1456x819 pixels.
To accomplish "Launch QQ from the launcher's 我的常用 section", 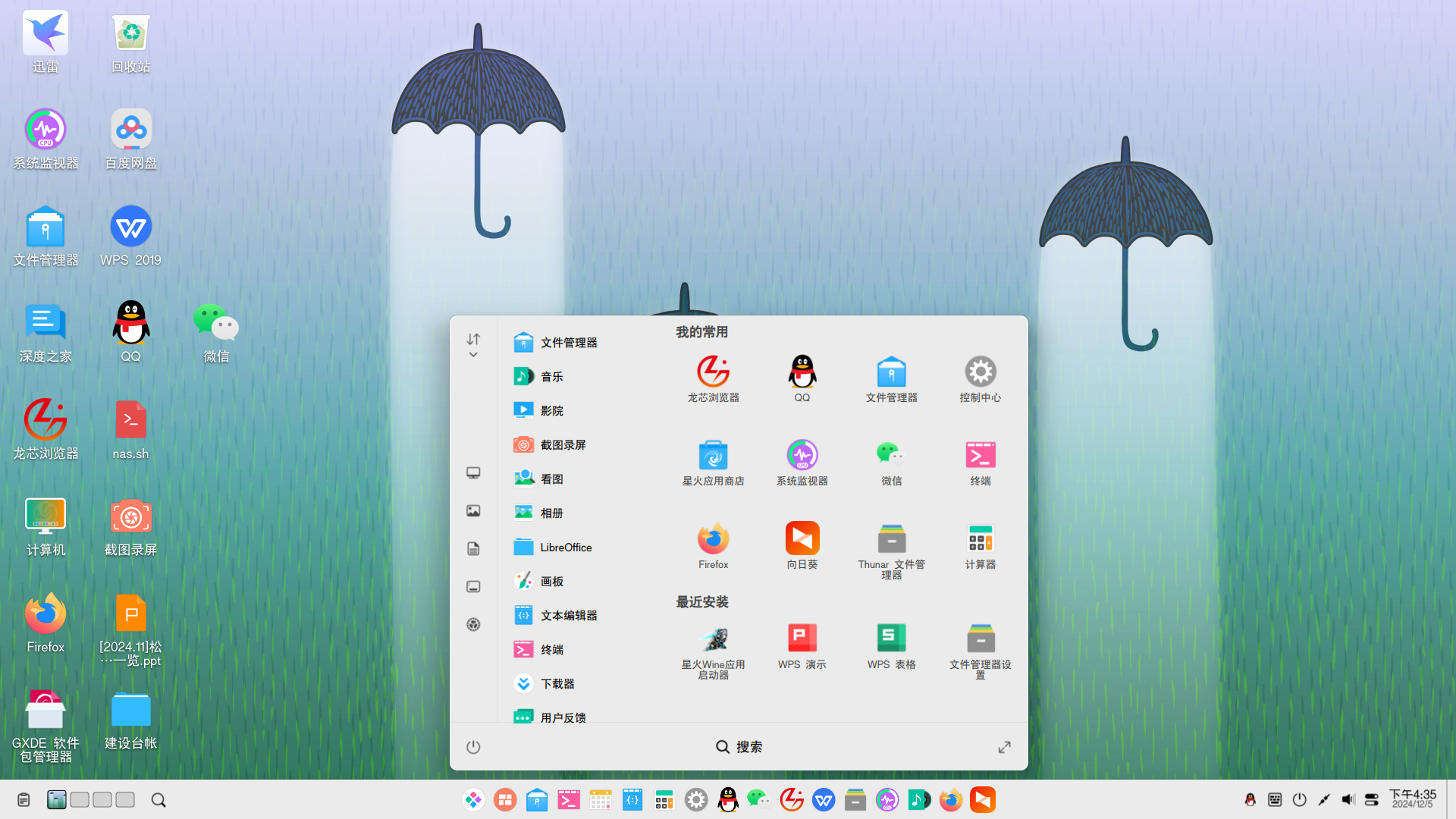I will click(x=802, y=378).
